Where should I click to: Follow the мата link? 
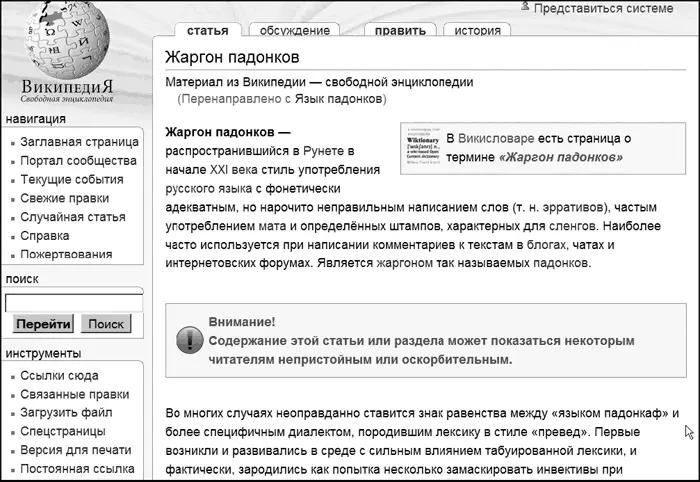click(273, 226)
